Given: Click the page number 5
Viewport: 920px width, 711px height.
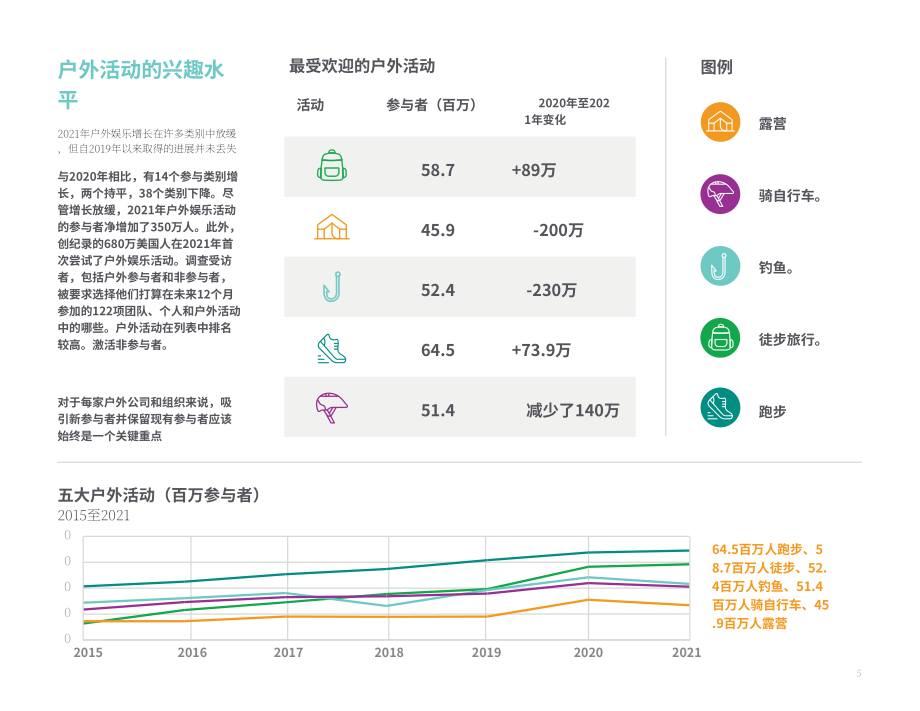Looking at the screenshot, I should click(x=858, y=673).
